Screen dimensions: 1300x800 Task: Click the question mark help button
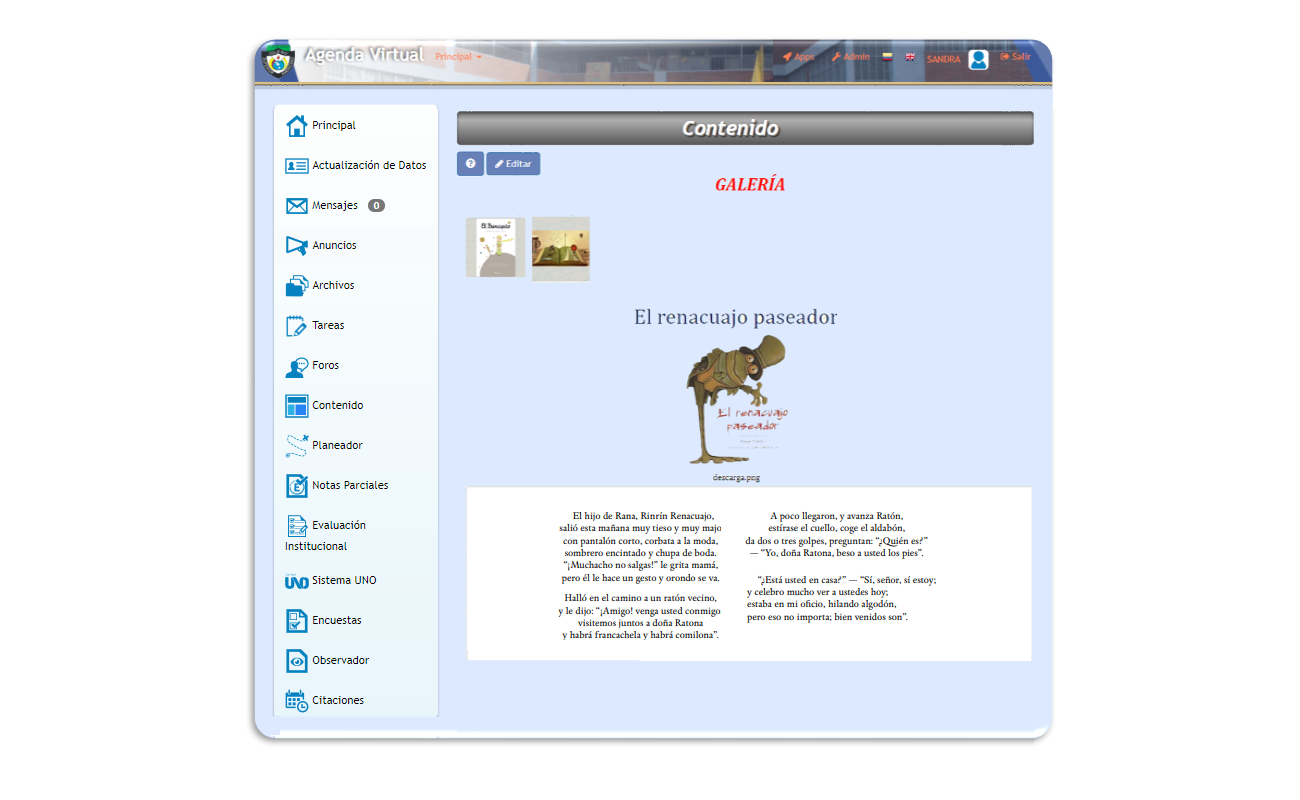(x=470, y=164)
